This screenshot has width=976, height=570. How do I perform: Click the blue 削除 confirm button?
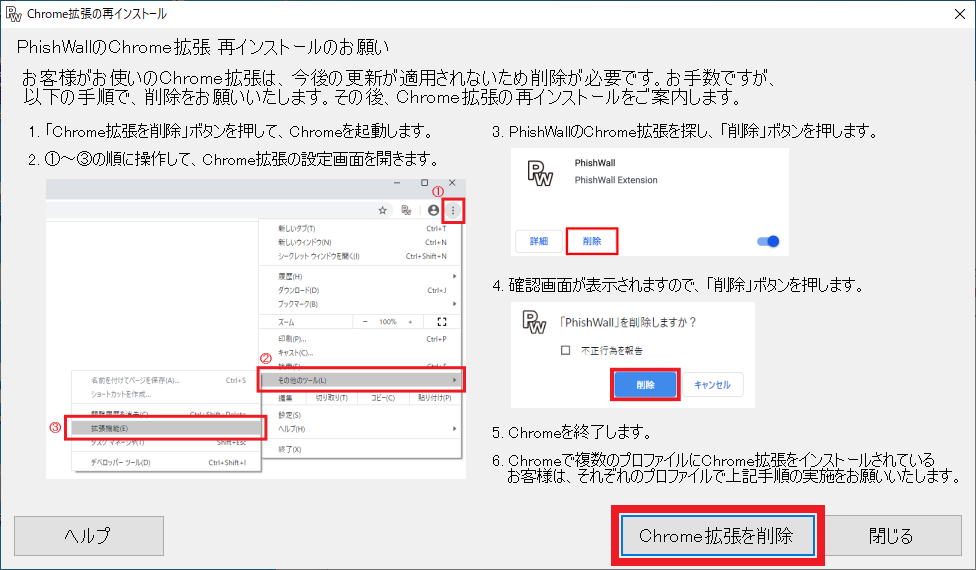tap(645, 385)
